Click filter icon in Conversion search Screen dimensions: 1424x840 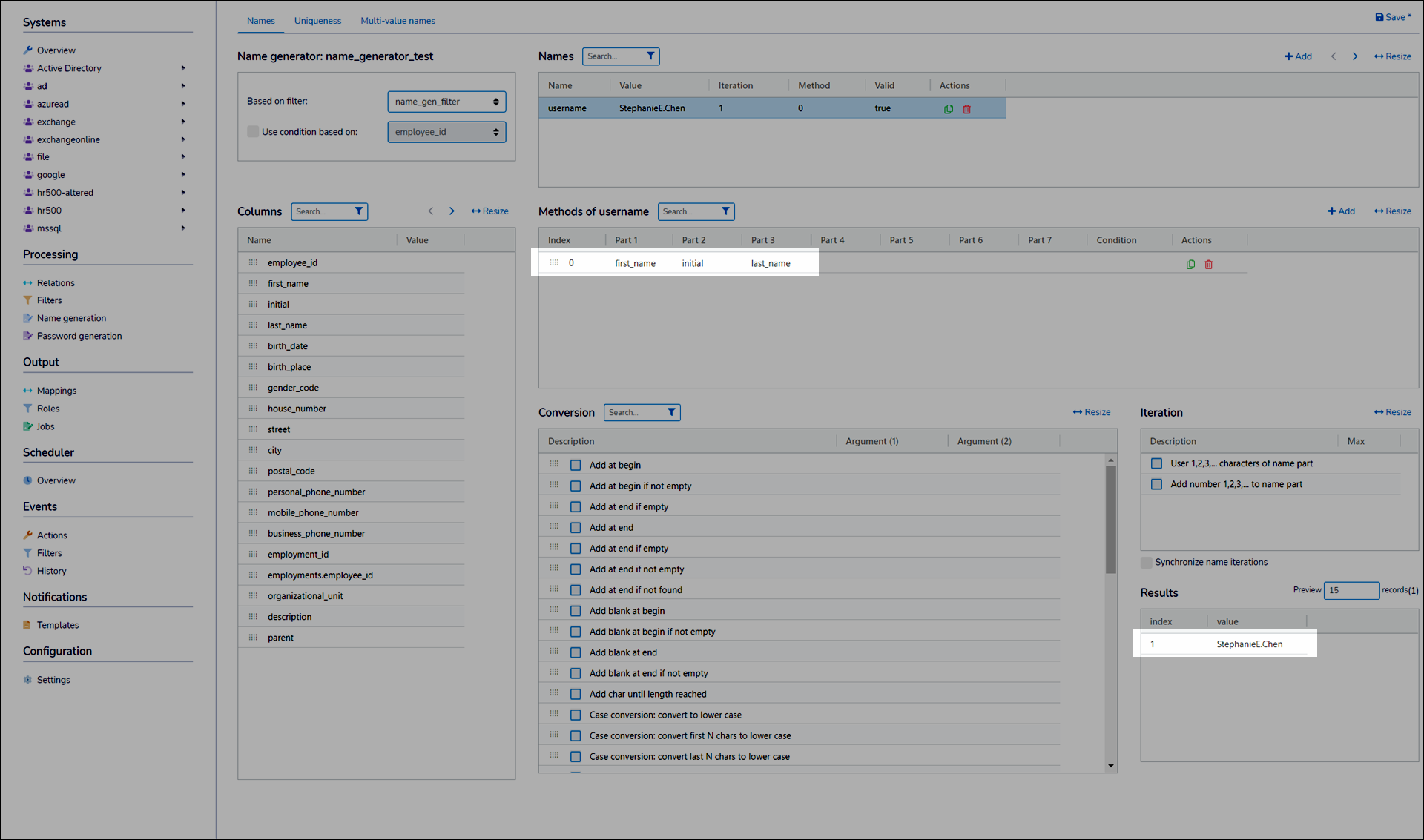tap(671, 412)
